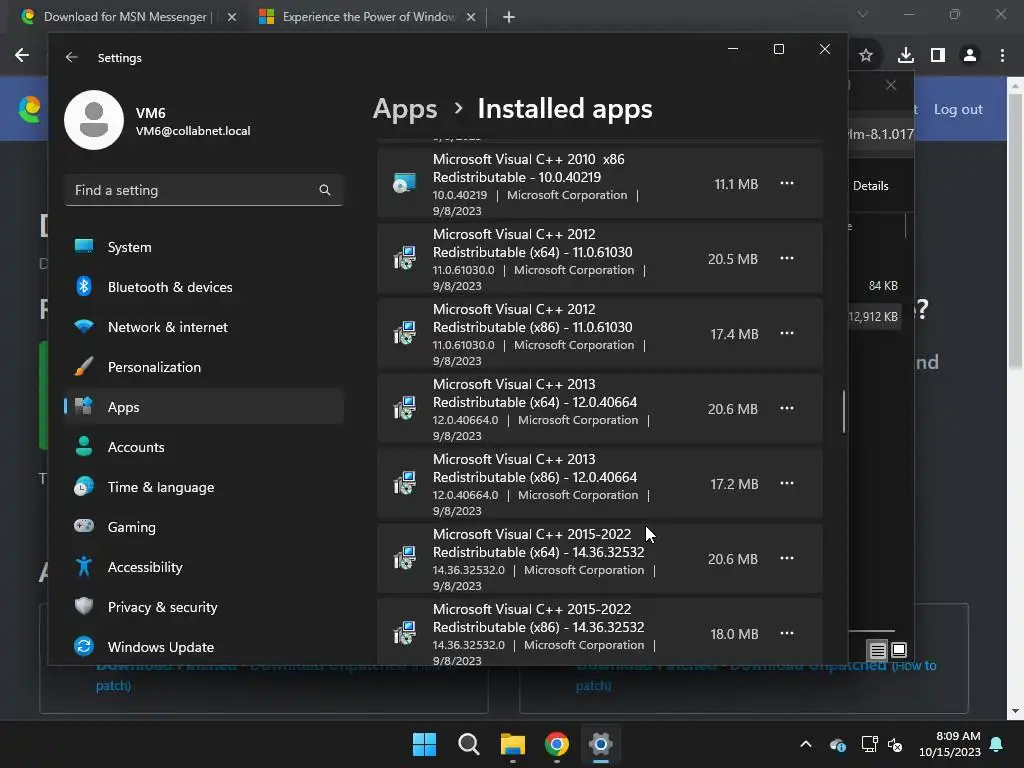The width and height of the screenshot is (1024, 768).
Task: Click the Visual C++ 2013 x64 installer icon
Action: 404,409
